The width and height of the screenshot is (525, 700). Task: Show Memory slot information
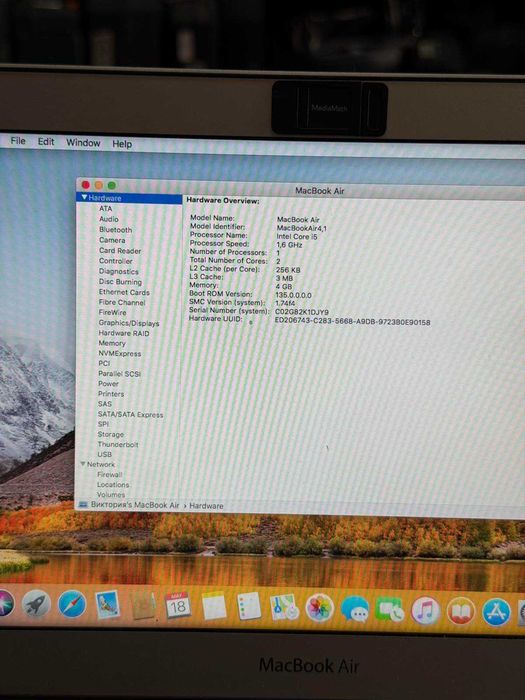pyautogui.click(x=112, y=343)
